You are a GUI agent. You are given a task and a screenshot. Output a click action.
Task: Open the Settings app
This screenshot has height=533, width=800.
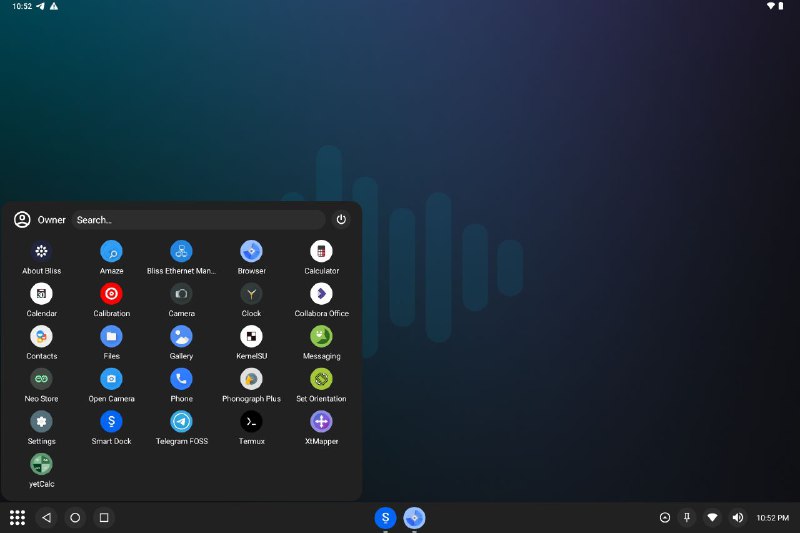pos(41,421)
